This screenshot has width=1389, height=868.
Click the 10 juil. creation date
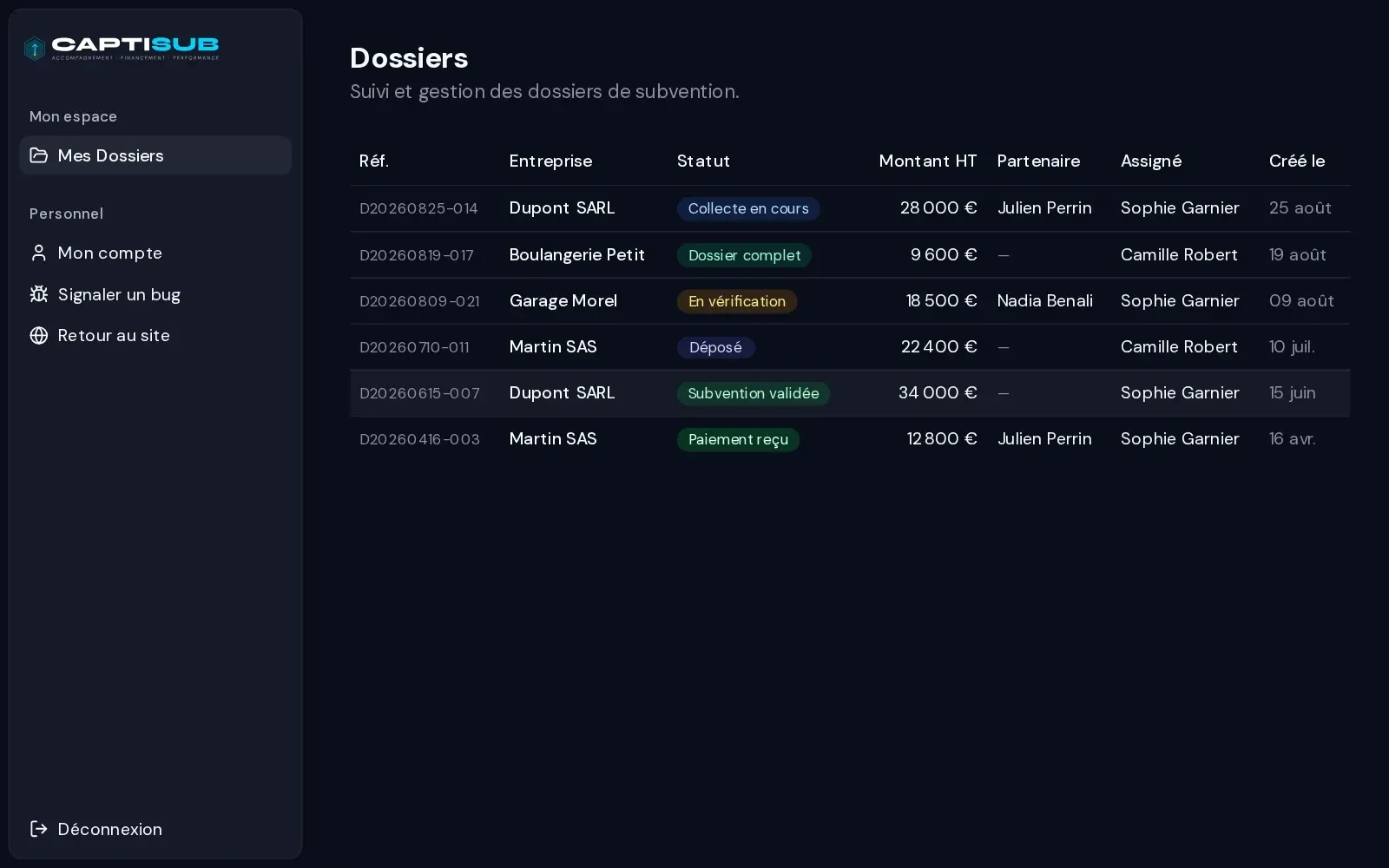pos(1292,346)
